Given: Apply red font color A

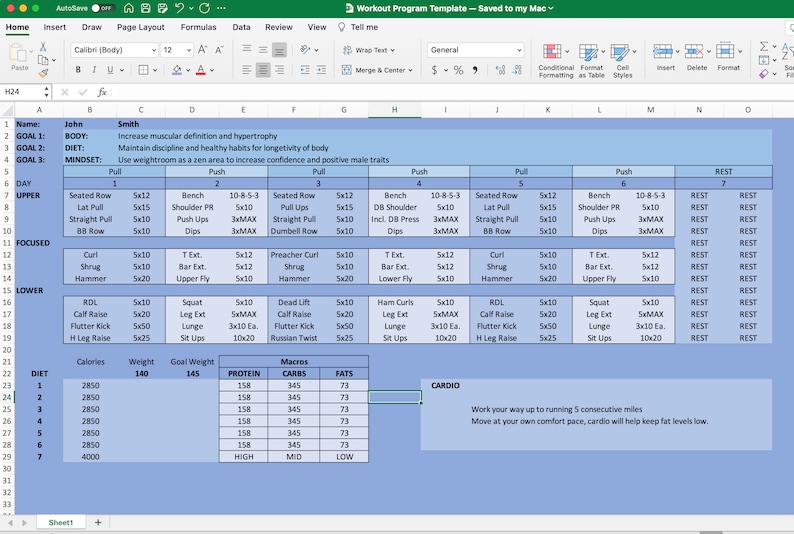Looking at the screenshot, I should [201, 70].
